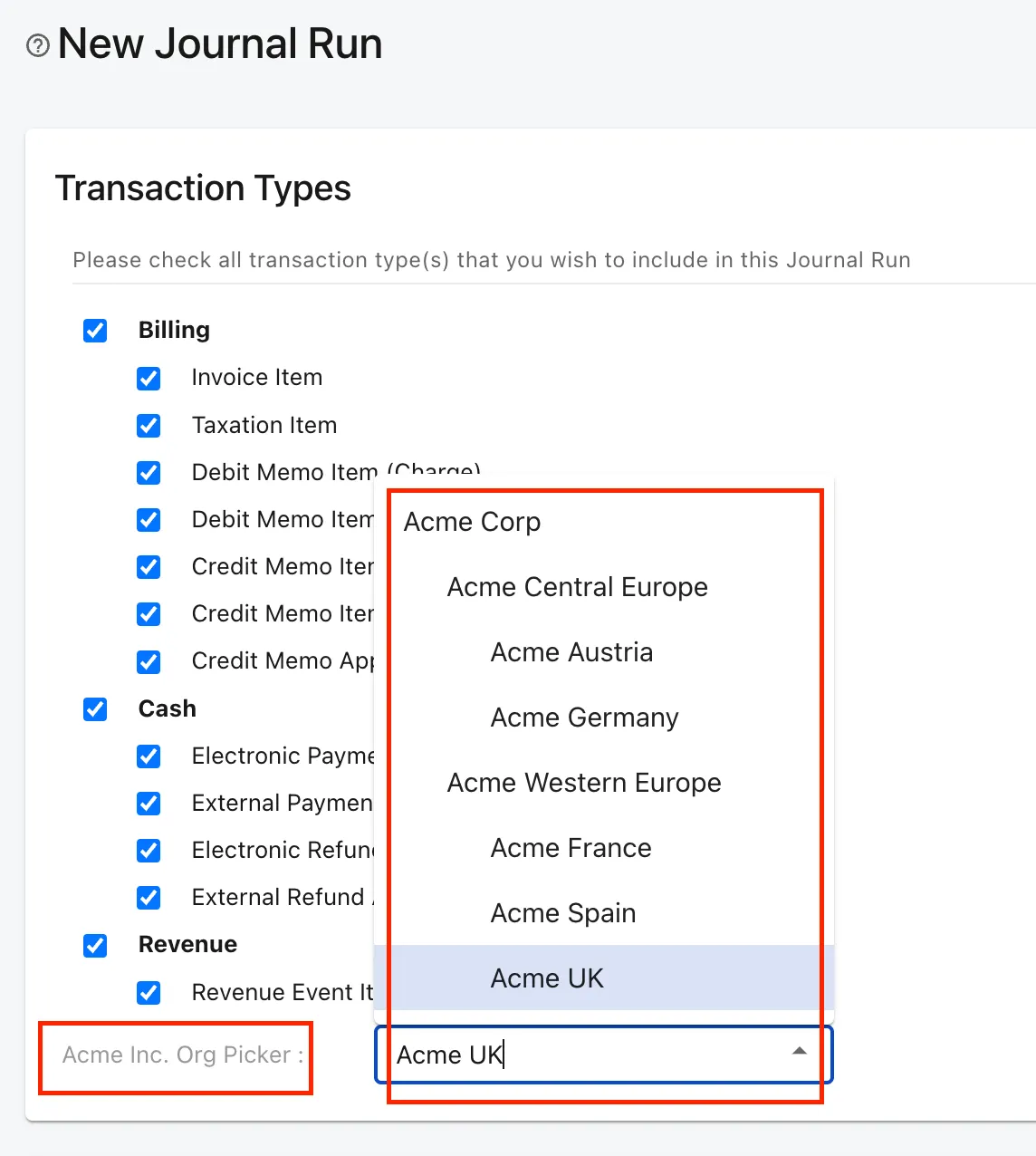Screen dimensions: 1036x1156
Task: Click the New Journal Run title
Action: (x=220, y=44)
